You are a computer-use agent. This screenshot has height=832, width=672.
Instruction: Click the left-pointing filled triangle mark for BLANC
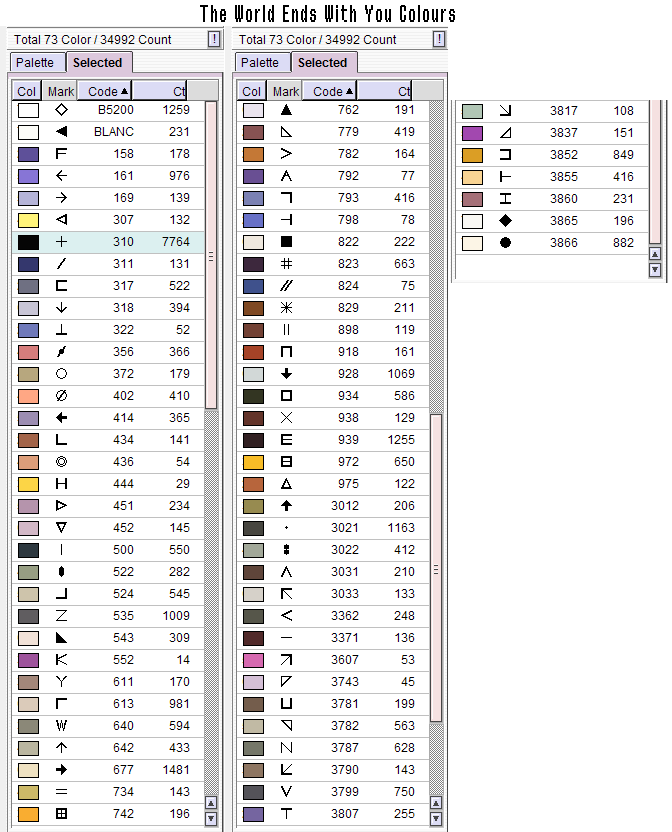62,132
